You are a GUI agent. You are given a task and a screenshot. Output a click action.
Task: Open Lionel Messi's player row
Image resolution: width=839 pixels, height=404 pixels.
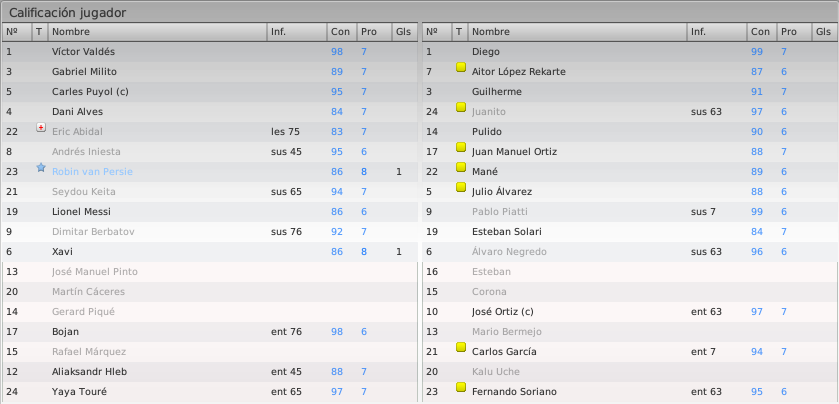pyautogui.click(x=210, y=212)
